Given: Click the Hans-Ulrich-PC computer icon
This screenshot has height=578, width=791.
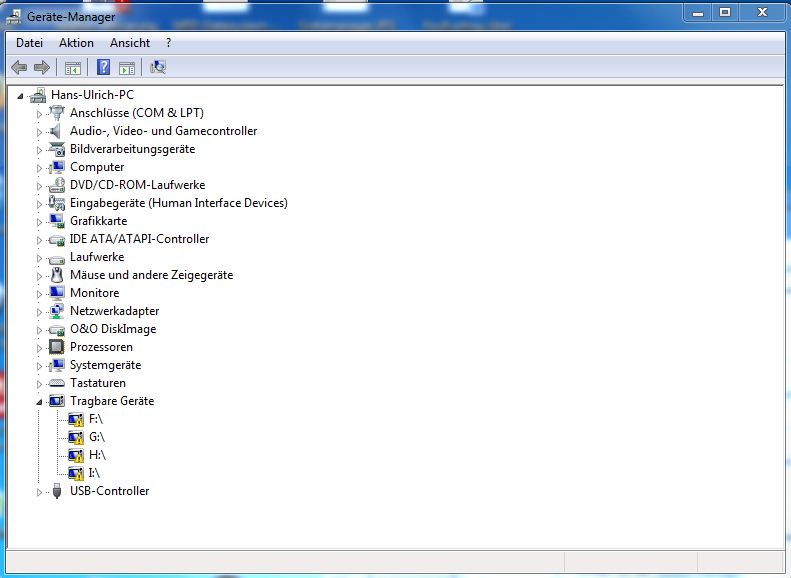Looking at the screenshot, I should click(38, 95).
